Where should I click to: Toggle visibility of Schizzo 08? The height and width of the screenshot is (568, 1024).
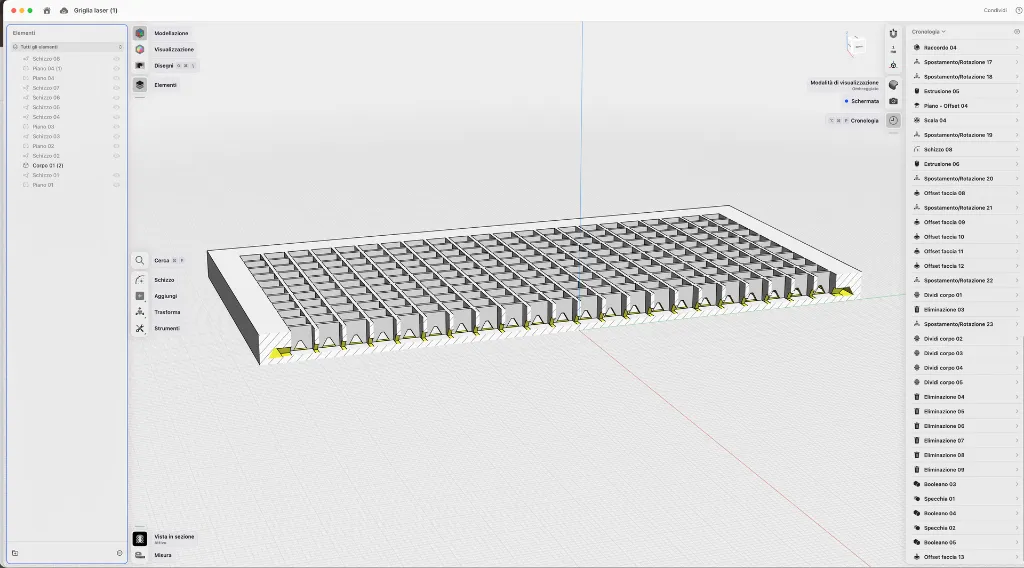(116, 59)
